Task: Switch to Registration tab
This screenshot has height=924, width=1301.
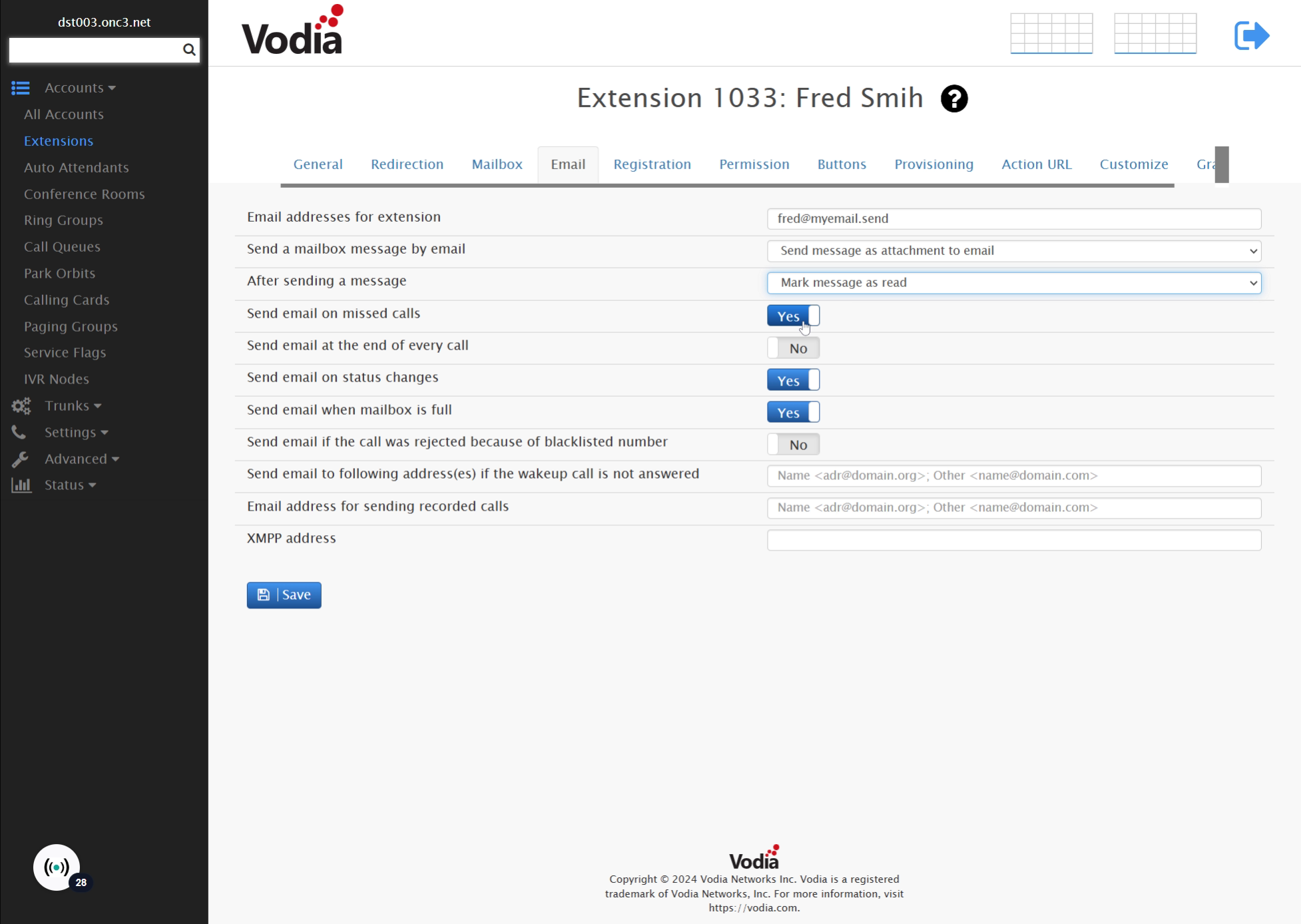Action: [x=652, y=164]
